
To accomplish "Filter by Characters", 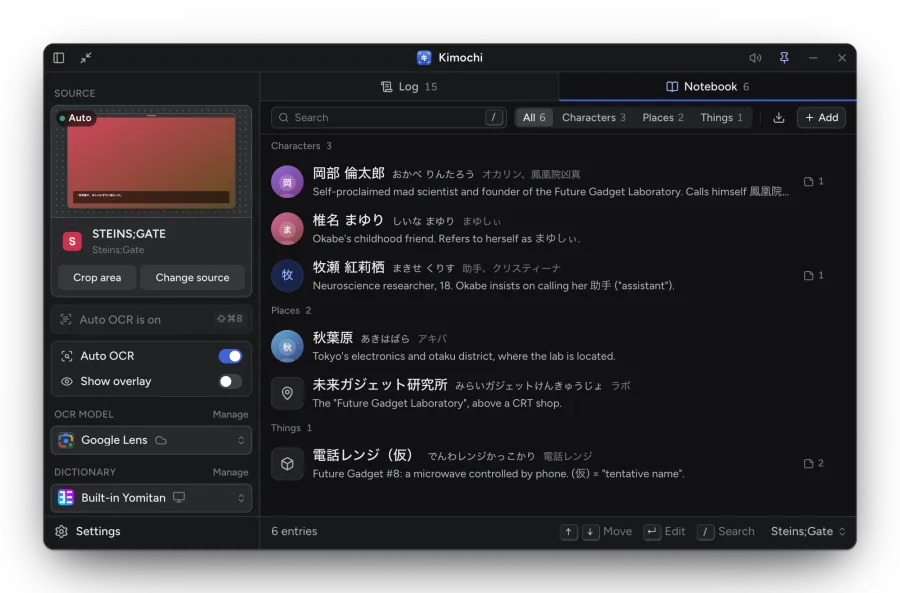I will 593,118.
